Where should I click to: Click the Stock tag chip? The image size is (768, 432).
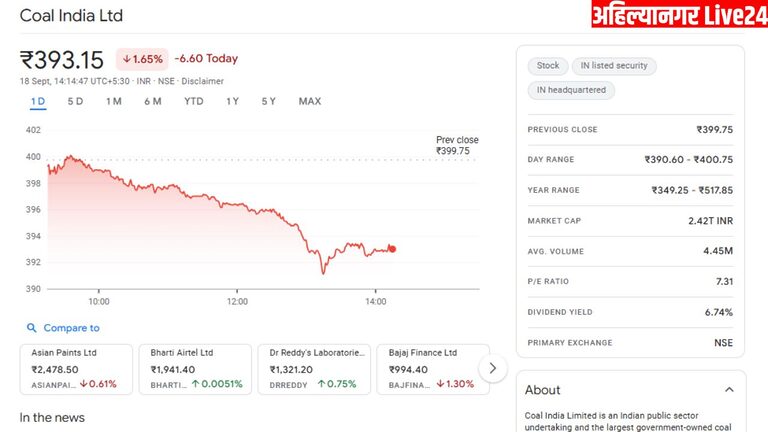[548, 66]
